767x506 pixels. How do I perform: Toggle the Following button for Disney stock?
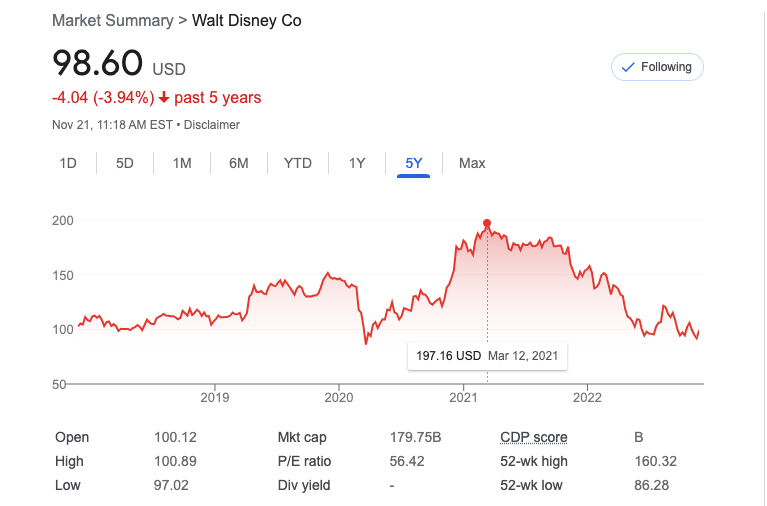click(x=658, y=67)
